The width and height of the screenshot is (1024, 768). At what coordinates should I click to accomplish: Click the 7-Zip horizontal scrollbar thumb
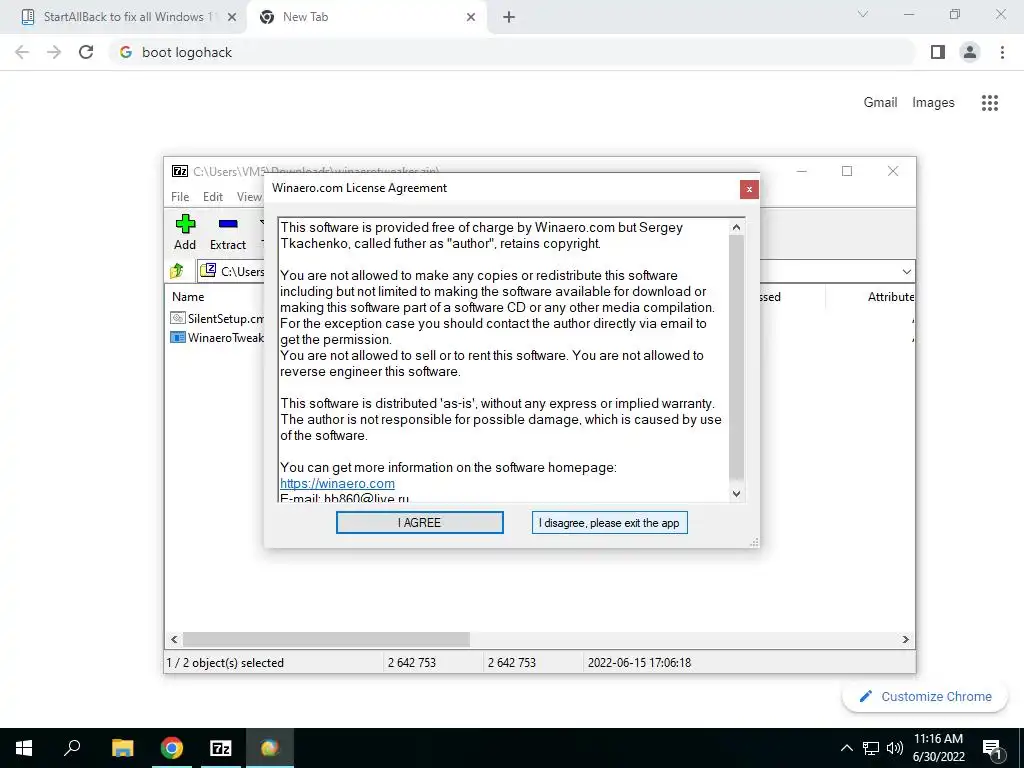tap(326, 639)
